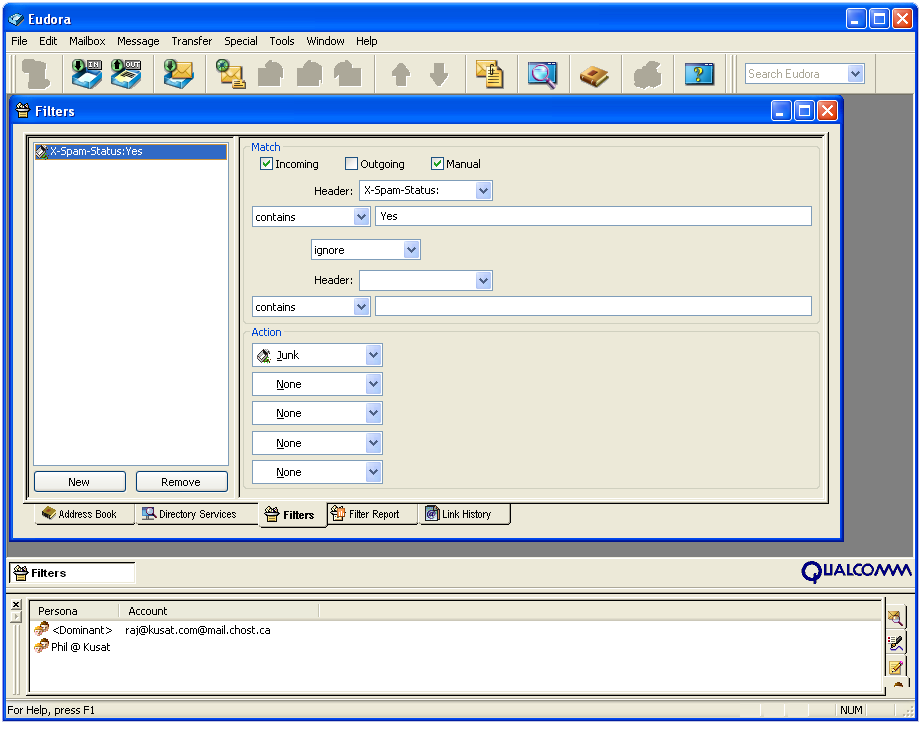Maximize the Filters child window
The height and width of the screenshot is (729, 923).
click(x=804, y=111)
